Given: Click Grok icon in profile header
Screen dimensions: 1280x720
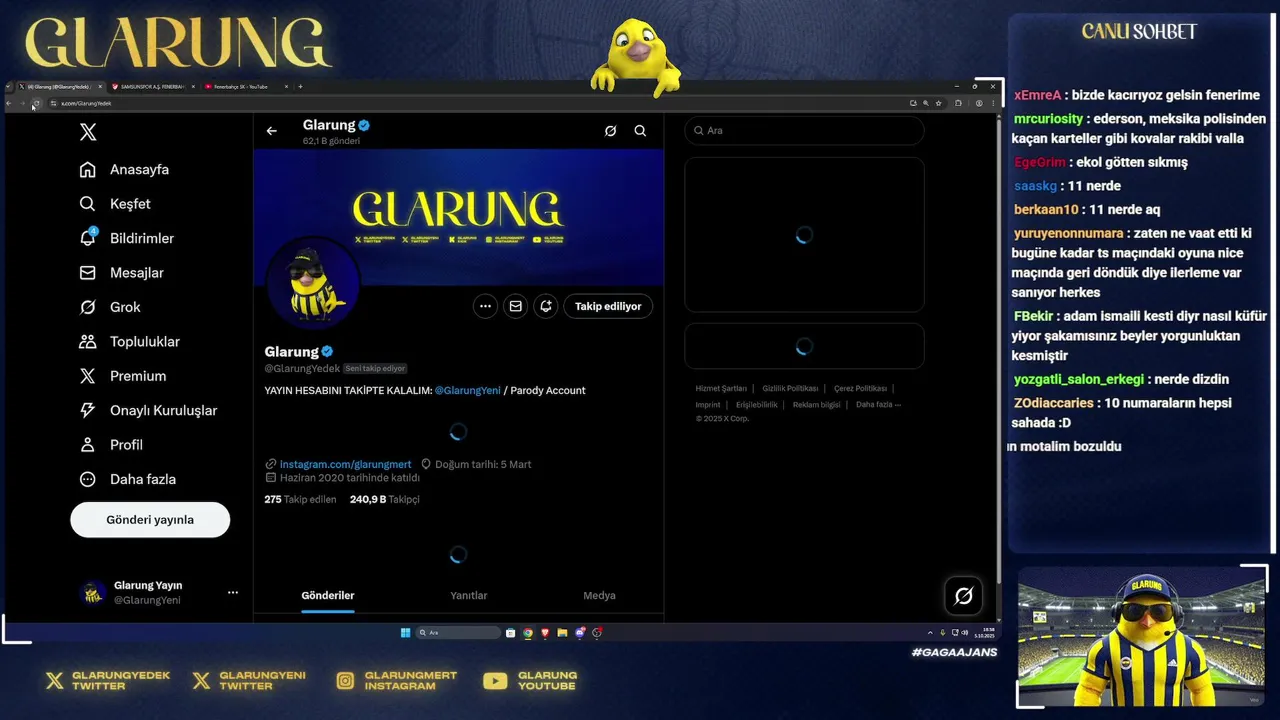Looking at the screenshot, I should tap(610, 131).
